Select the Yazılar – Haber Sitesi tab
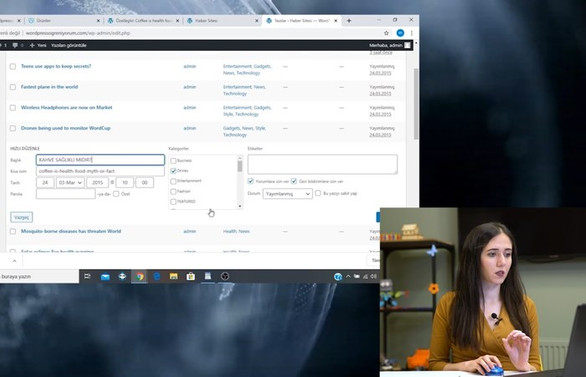Screen dimensions: 586x377 301,21
